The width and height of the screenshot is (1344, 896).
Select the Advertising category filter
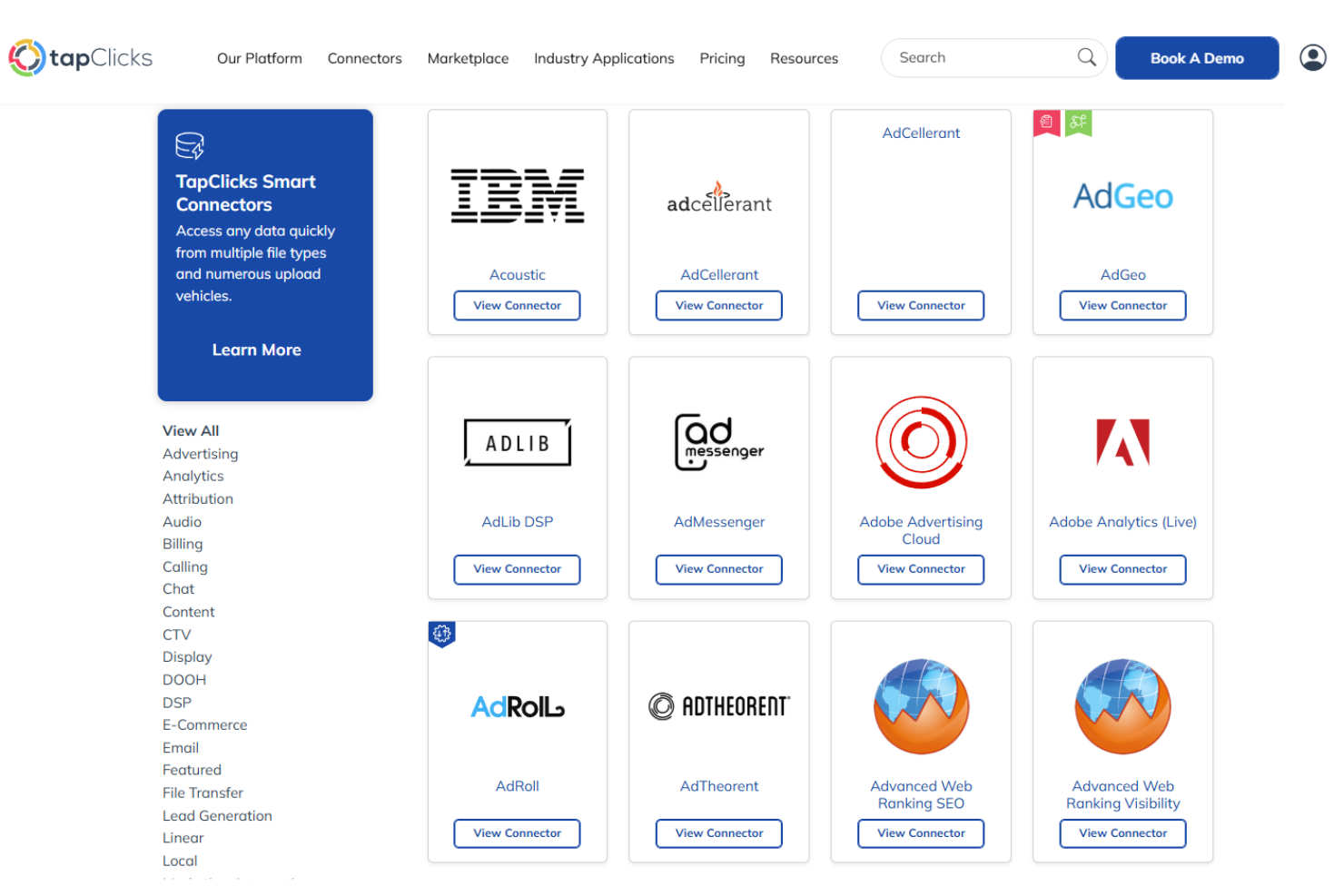pyautogui.click(x=201, y=453)
